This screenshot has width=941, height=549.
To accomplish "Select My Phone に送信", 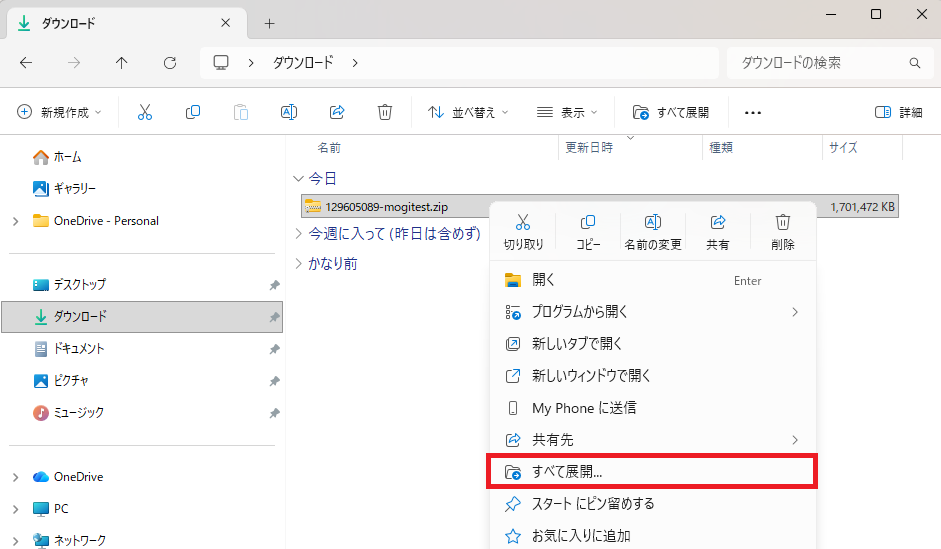I will pos(653,408).
